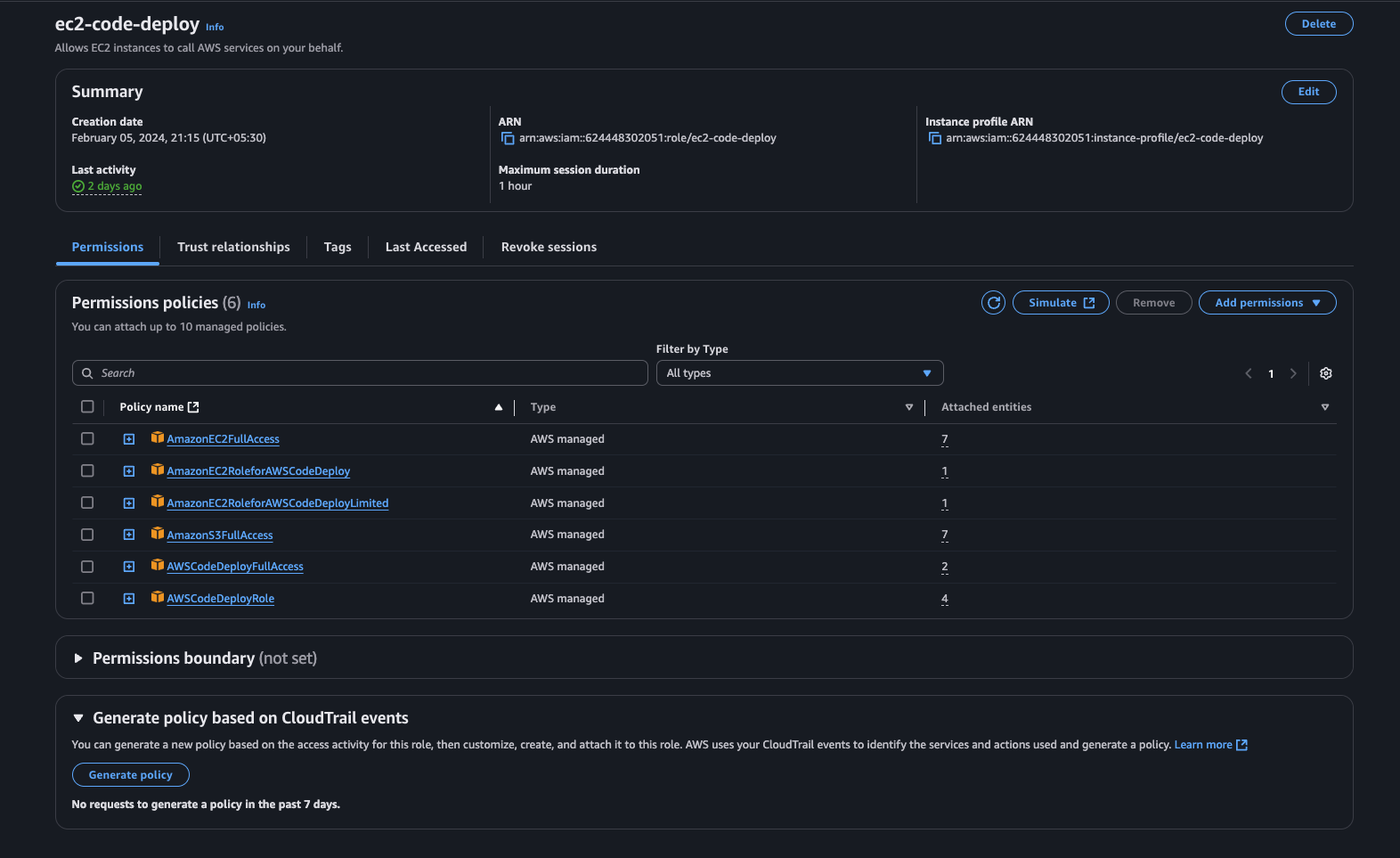1400x858 pixels.
Task: Click the Delete role button
Action: [1319, 24]
